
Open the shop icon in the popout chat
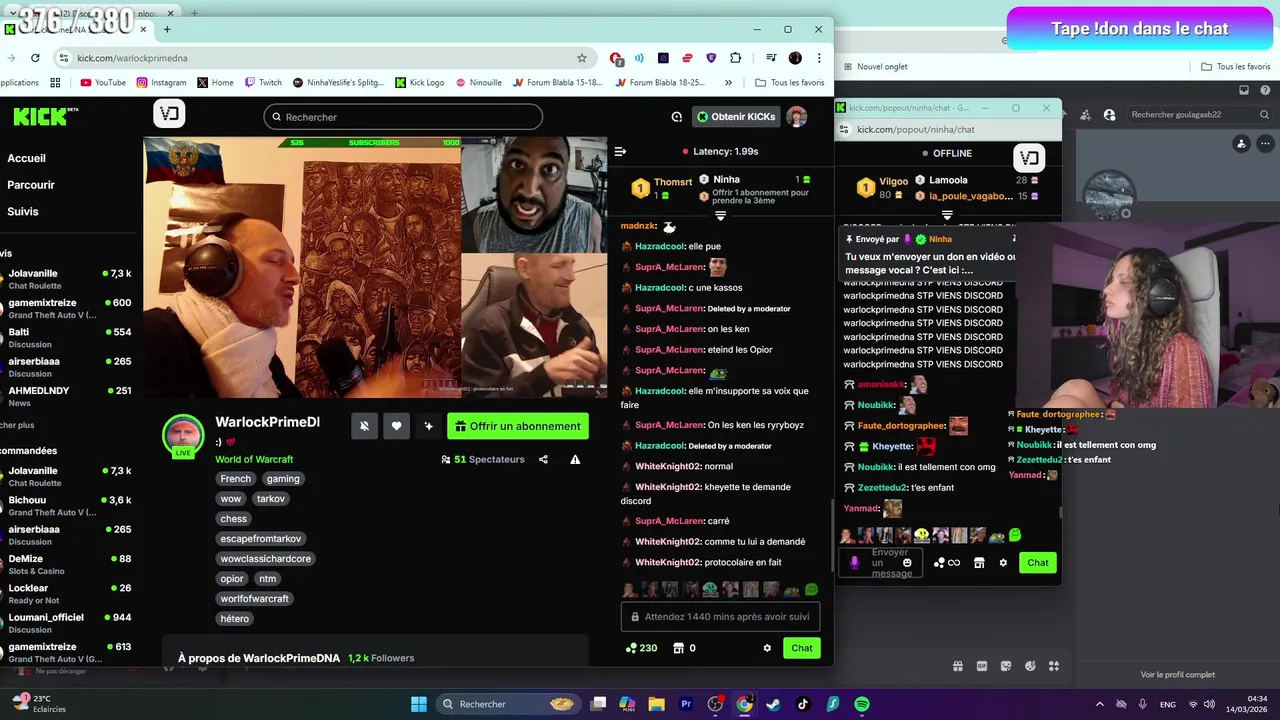coord(979,563)
